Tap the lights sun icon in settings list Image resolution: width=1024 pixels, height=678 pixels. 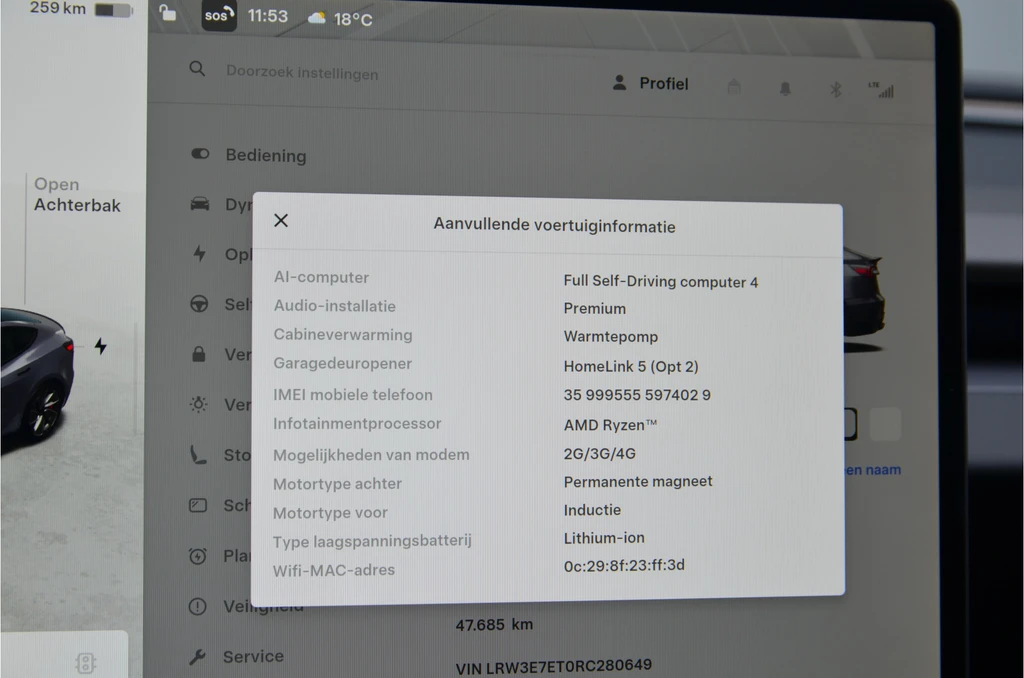coord(199,404)
